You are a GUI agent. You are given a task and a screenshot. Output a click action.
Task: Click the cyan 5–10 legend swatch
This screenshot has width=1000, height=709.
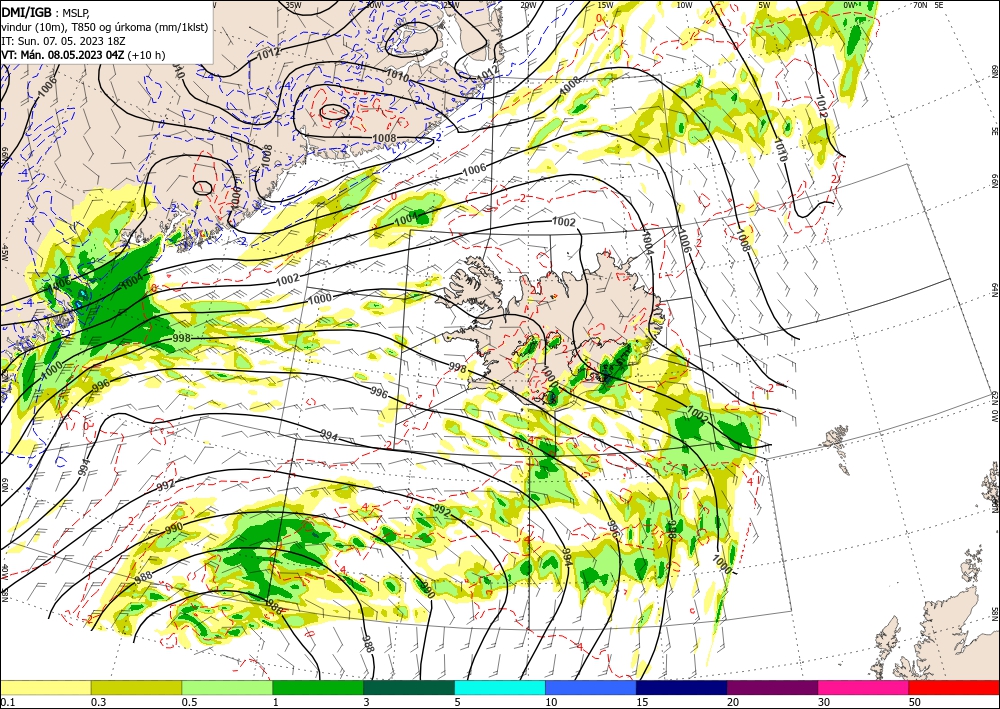500,687
